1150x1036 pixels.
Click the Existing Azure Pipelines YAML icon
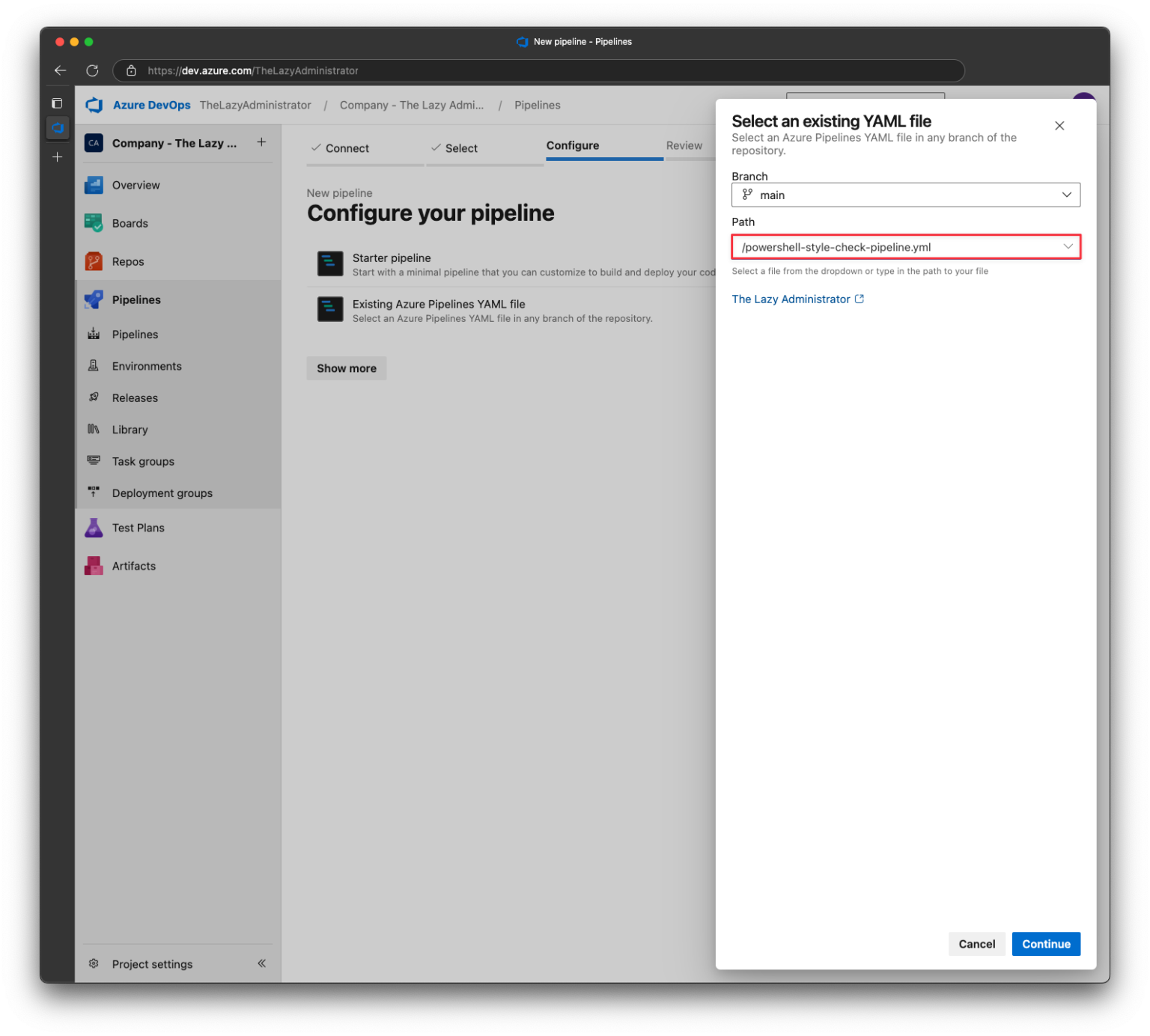330,309
